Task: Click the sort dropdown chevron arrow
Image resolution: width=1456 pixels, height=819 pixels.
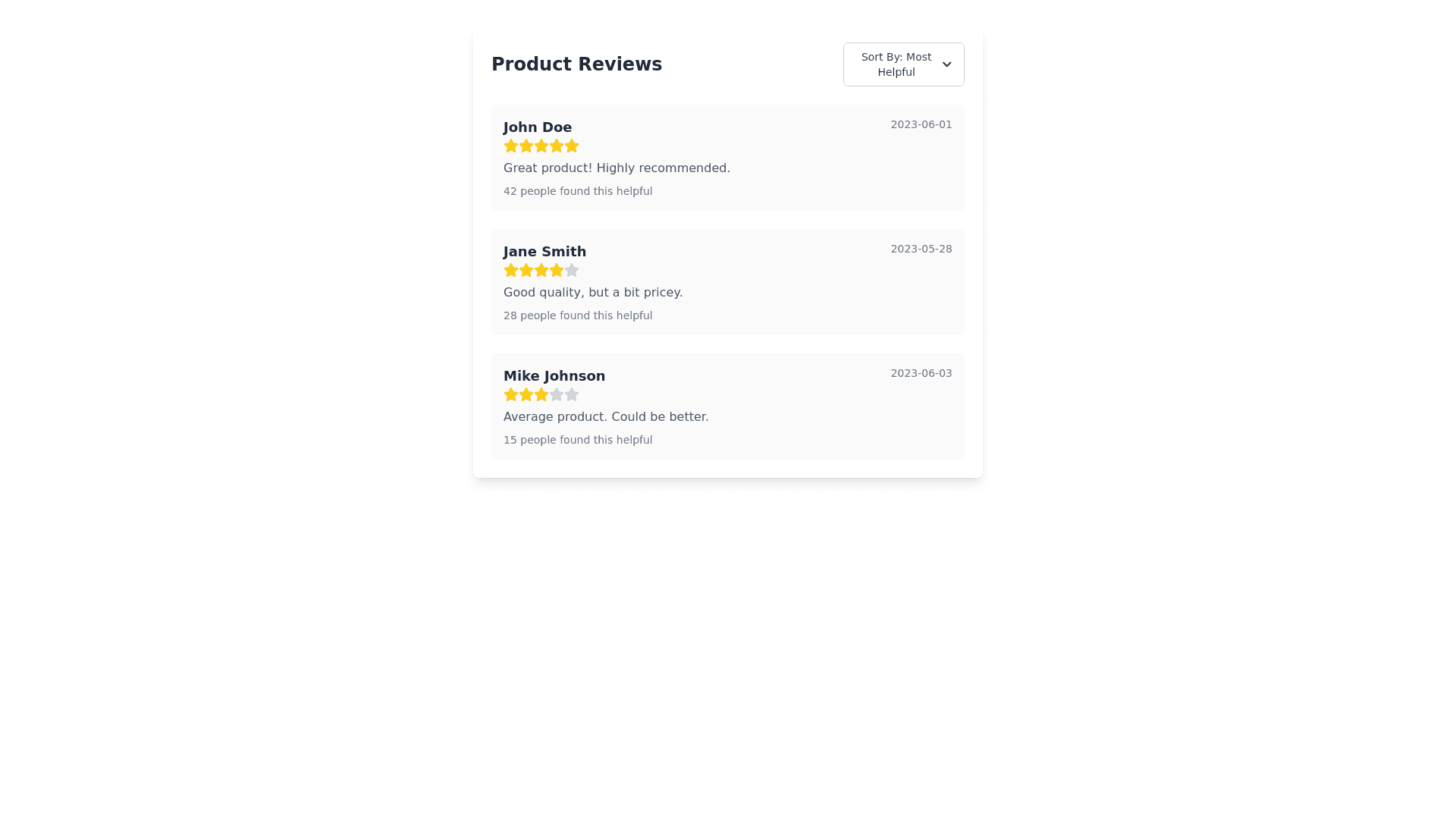Action: (946, 64)
